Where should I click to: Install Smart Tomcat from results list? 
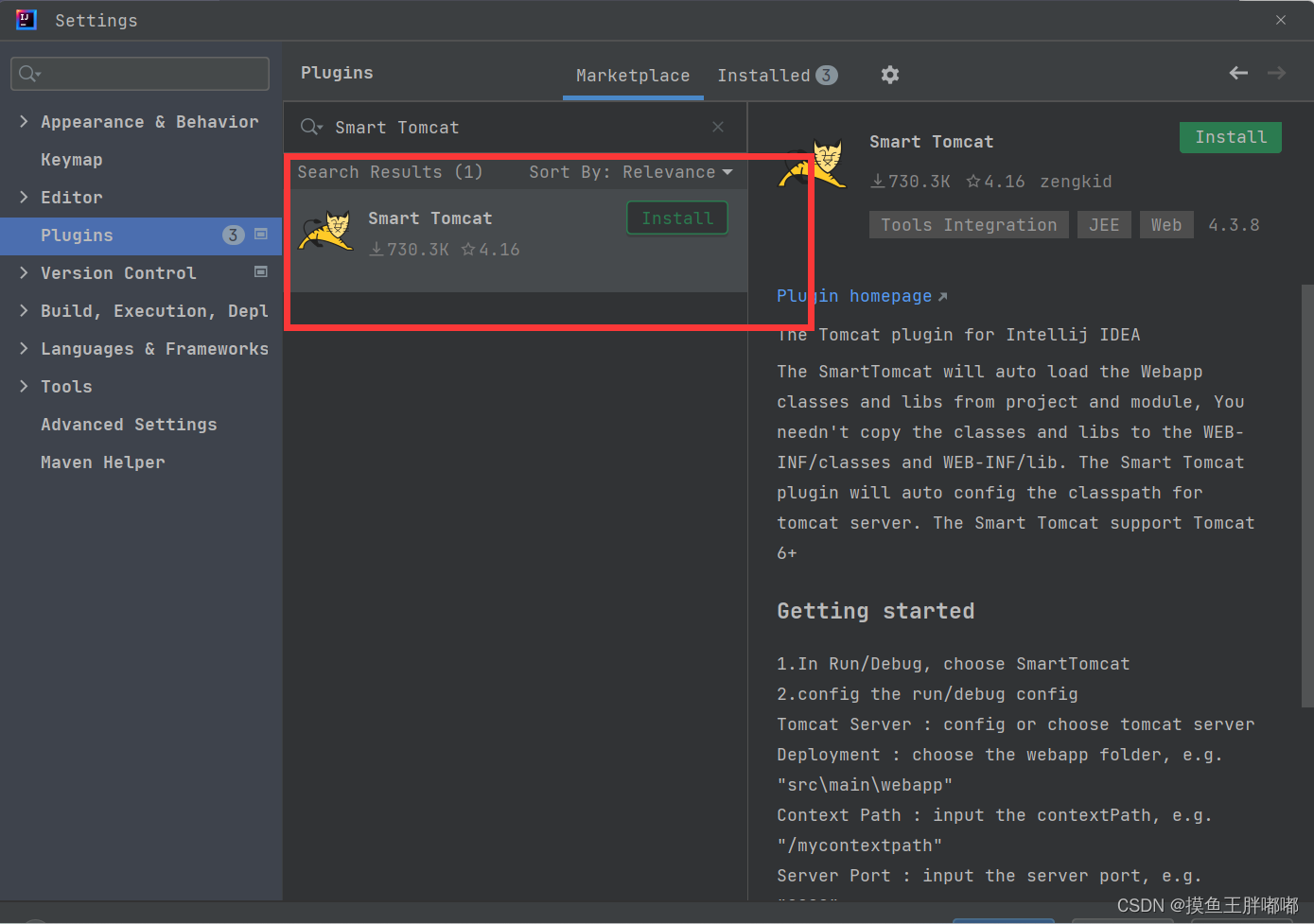click(677, 218)
